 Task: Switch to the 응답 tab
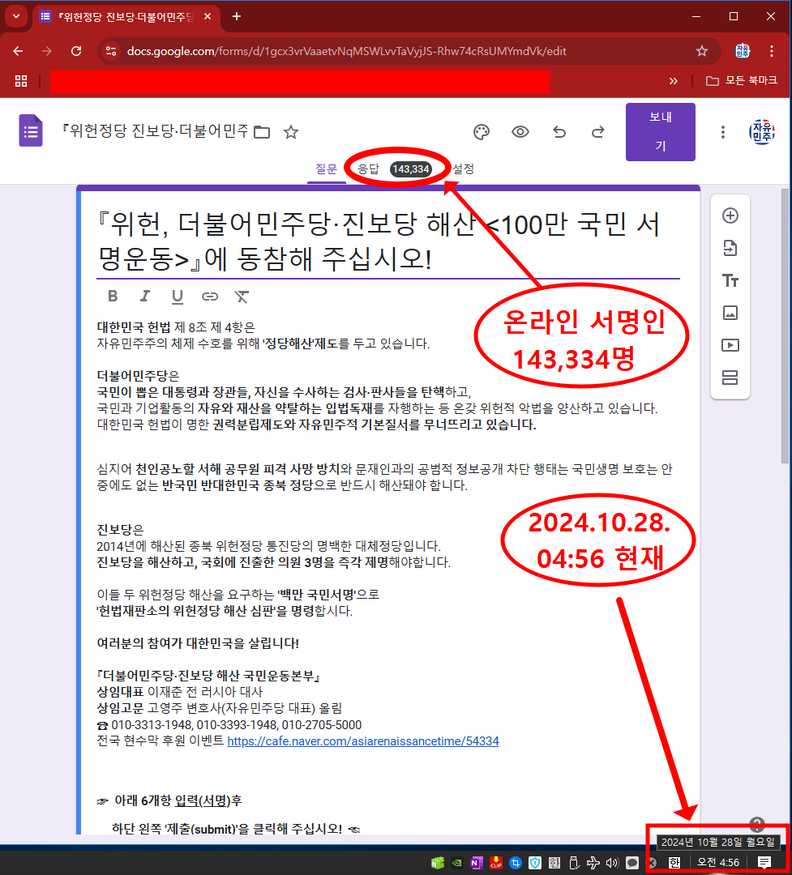368,169
